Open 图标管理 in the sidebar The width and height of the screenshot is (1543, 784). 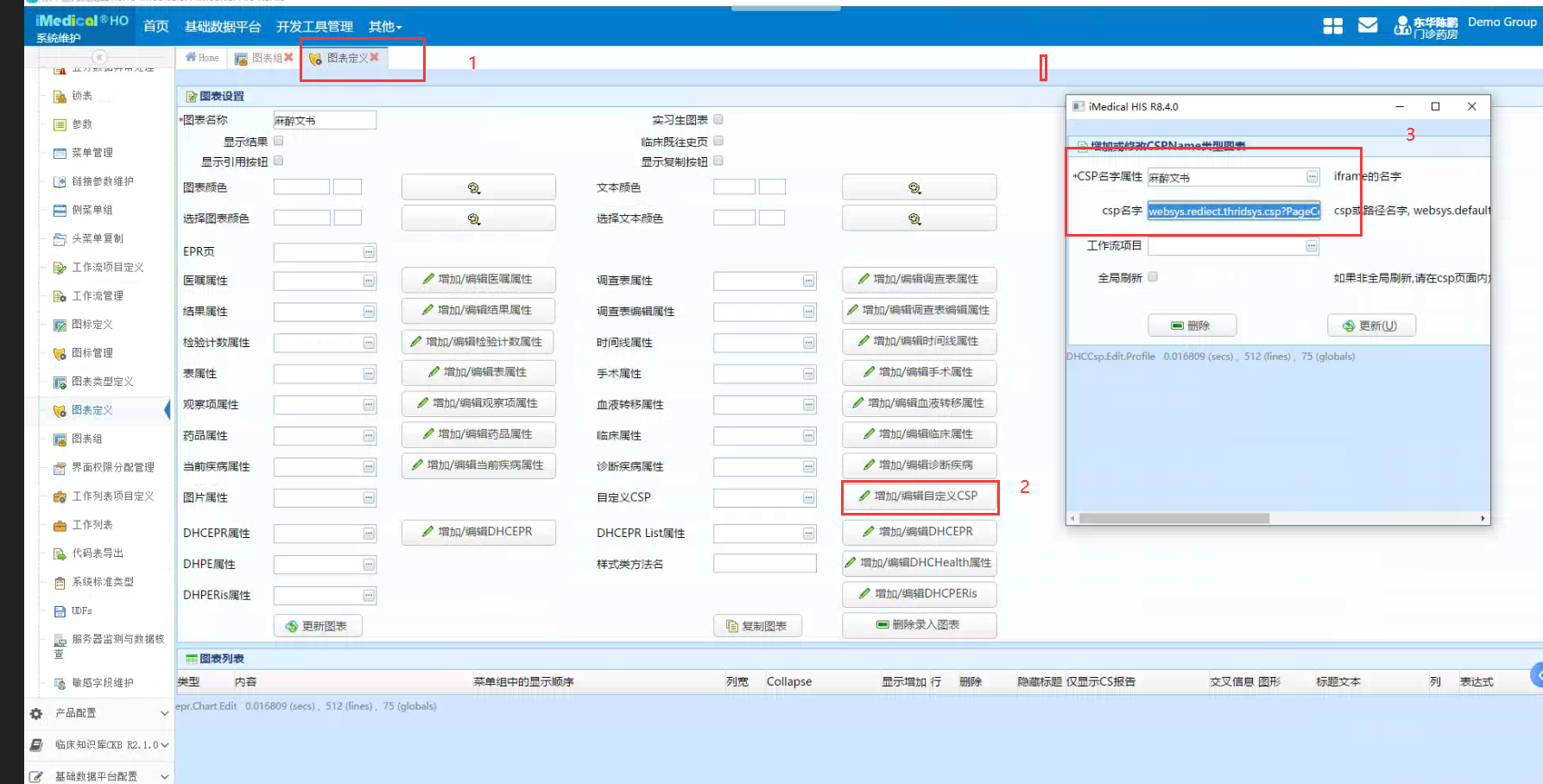click(92, 352)
